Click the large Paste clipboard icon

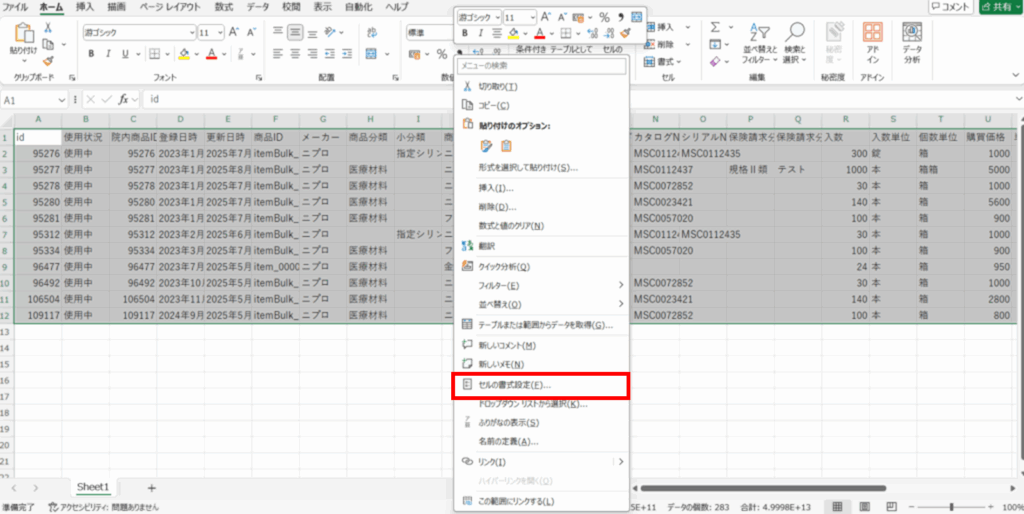click(x=24, y=33)
